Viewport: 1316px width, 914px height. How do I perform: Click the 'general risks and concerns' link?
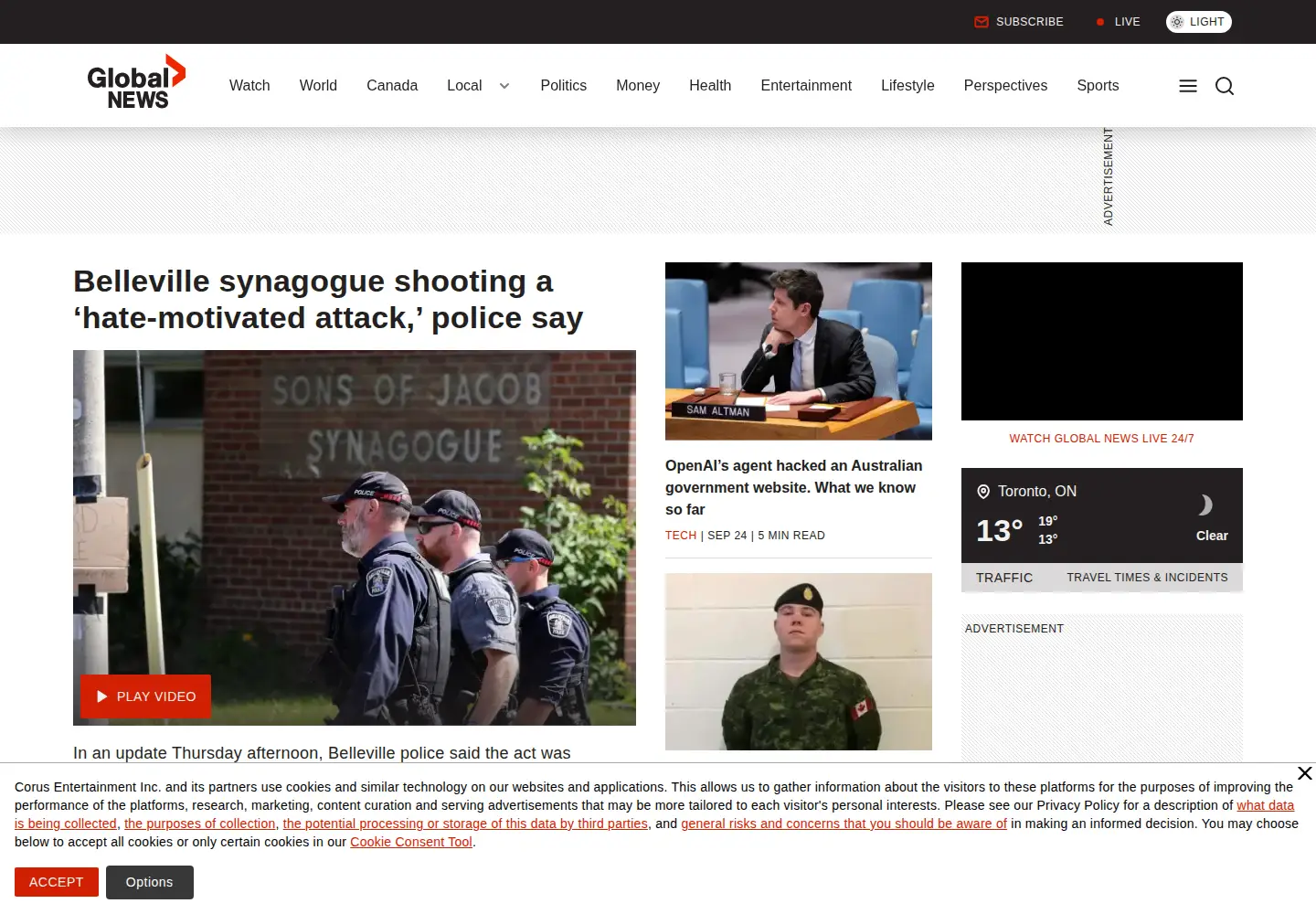tap(844, 824)
